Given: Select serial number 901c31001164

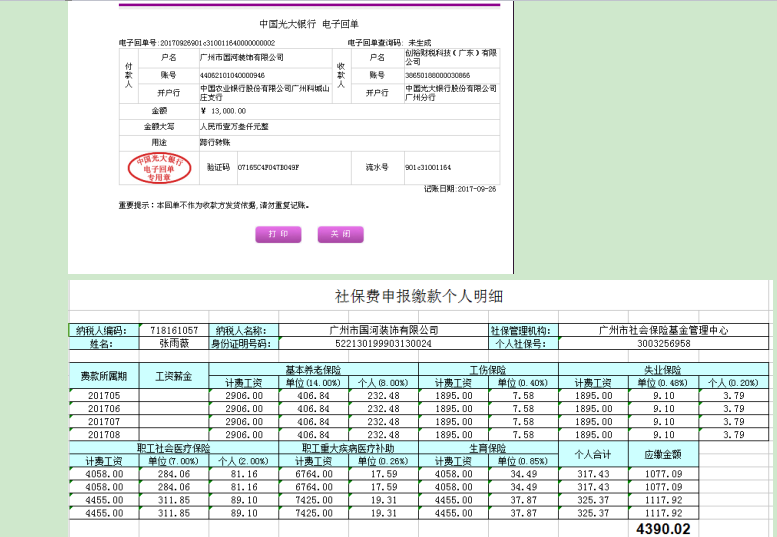Looking at the screenshot, I should tap(428, 167).
